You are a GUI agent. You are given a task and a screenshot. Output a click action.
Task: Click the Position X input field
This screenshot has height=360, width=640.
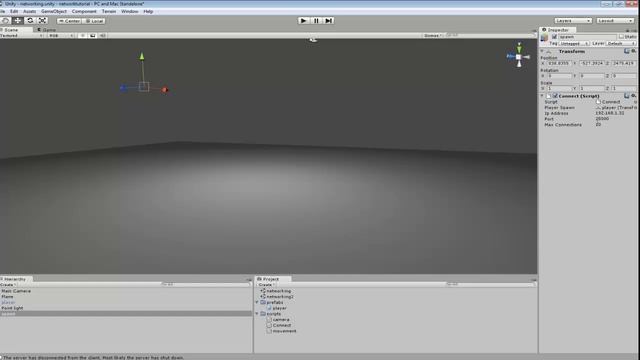pyautogui.click(x=559, y=63)
